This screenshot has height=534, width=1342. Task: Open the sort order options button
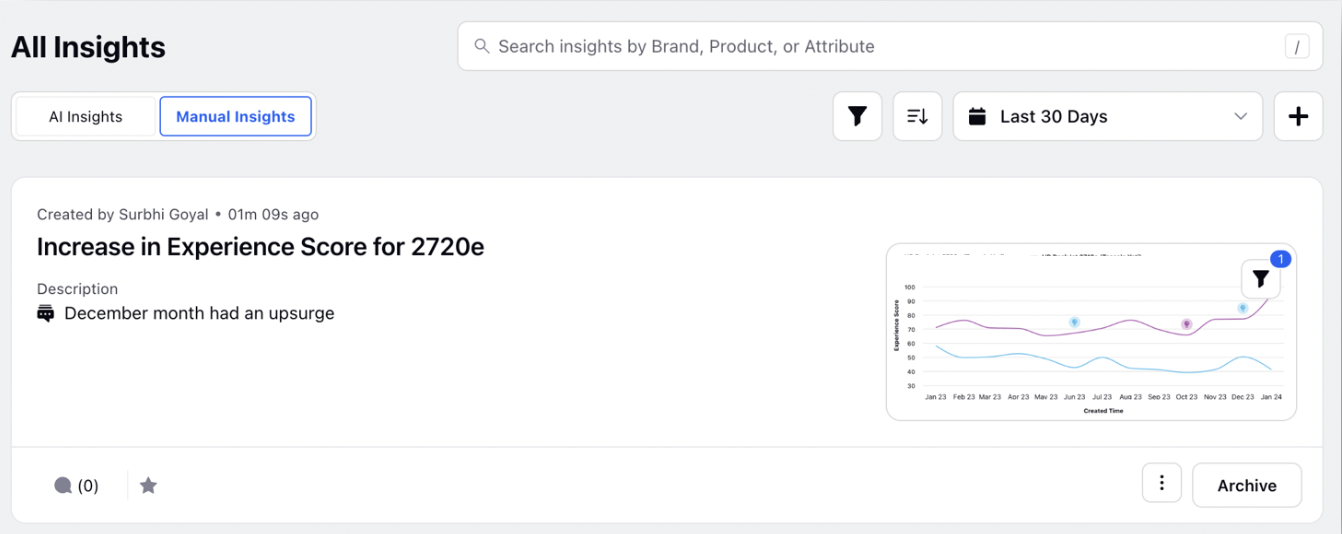[x=917, y=116]
